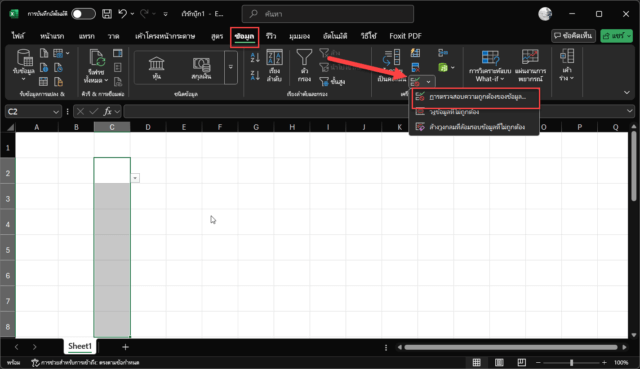Click the Accessibility check status icon
Image resolution: width=640 pixels, height=369 pixels.
click(x=36, y=362)
